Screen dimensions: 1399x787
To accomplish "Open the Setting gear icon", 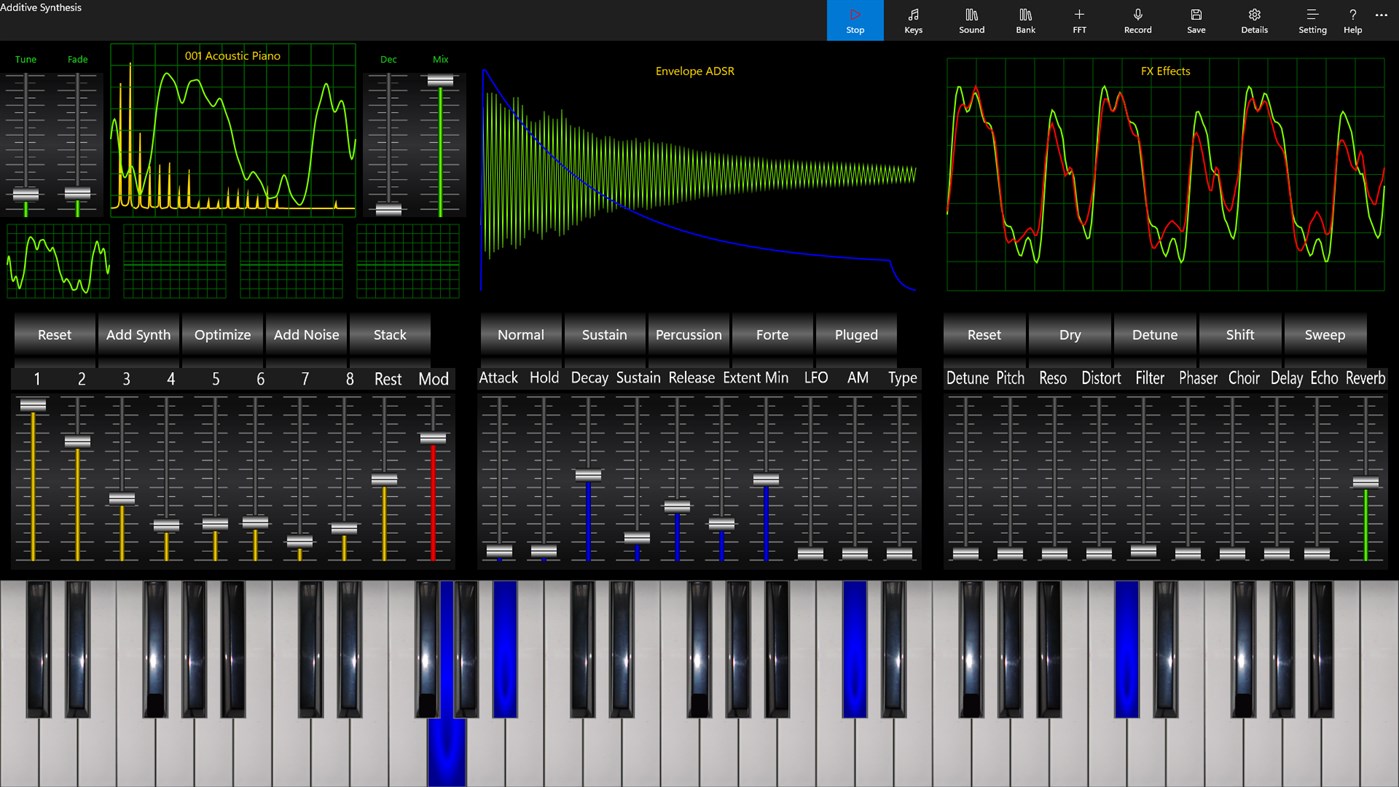I will [x=1312, y=20].
